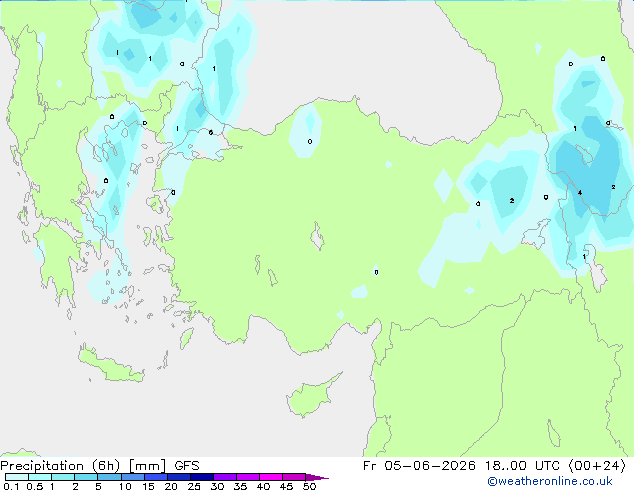634x490 pixels.
Task: Click the legend tick label '50'
Action: coord(309,486)
